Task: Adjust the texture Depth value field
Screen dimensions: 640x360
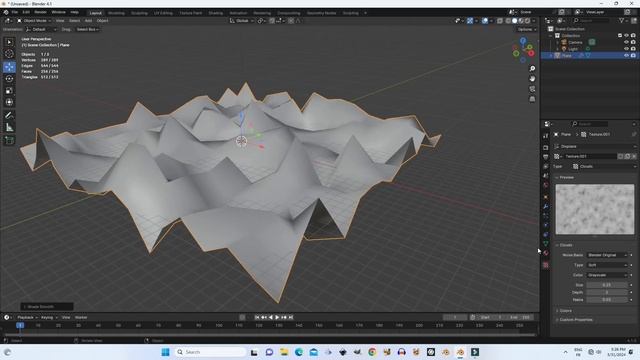Action: pos(607,292)
